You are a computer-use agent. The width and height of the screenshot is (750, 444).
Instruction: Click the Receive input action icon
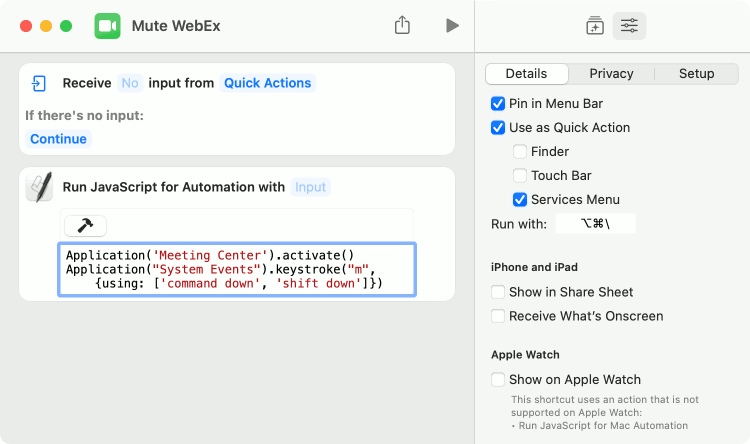coord(39,83)
